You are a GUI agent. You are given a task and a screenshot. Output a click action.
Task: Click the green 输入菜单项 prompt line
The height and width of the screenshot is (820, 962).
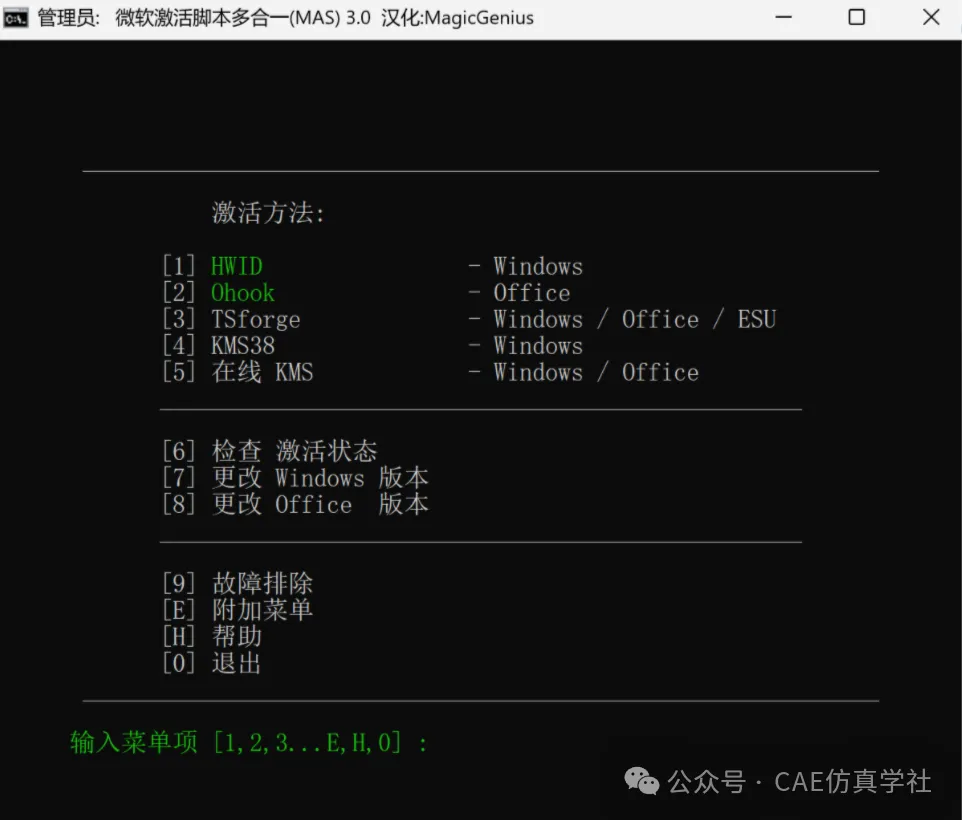click(248, 742)
